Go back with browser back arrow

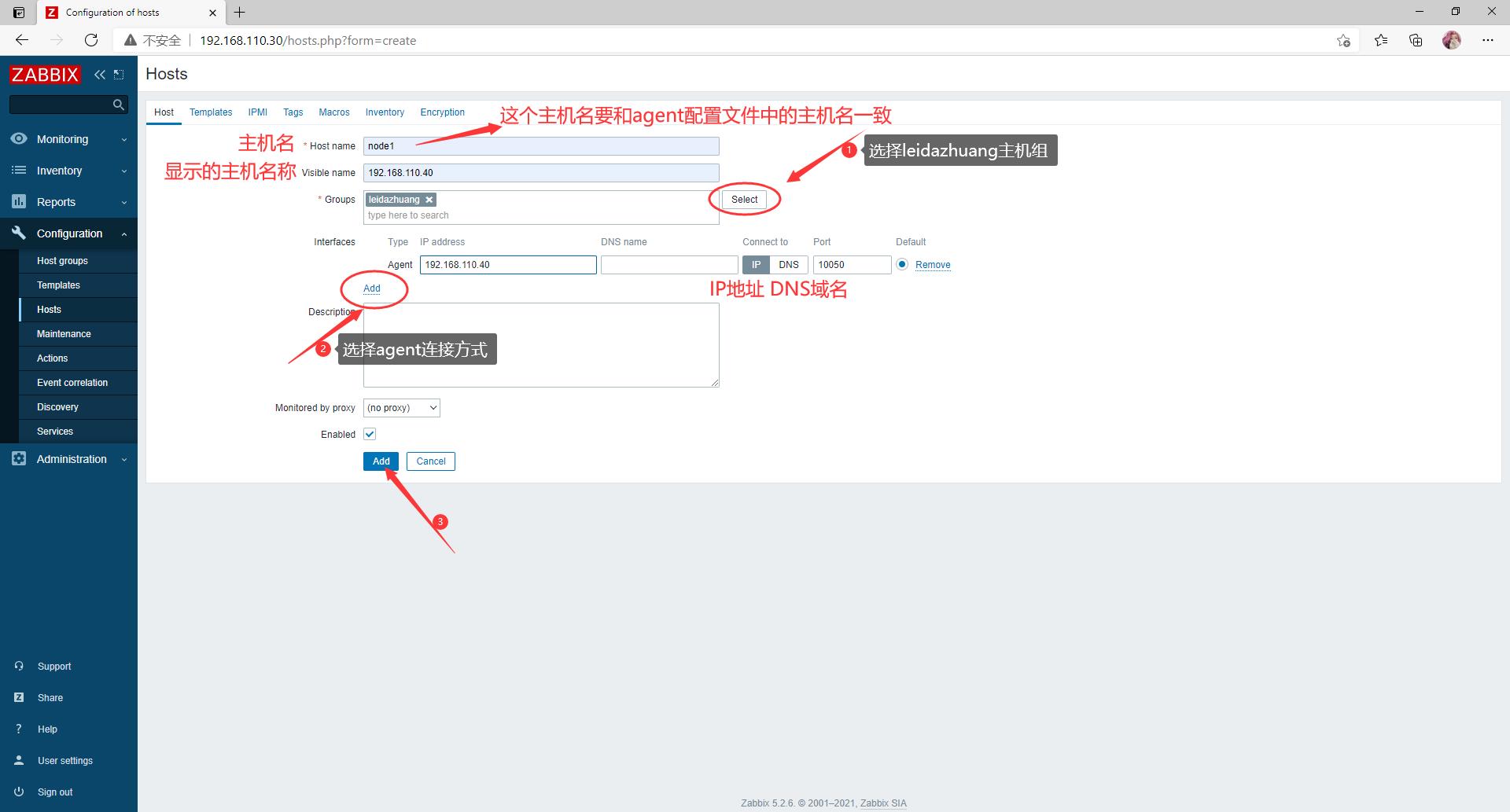click(x=22, y=40)
